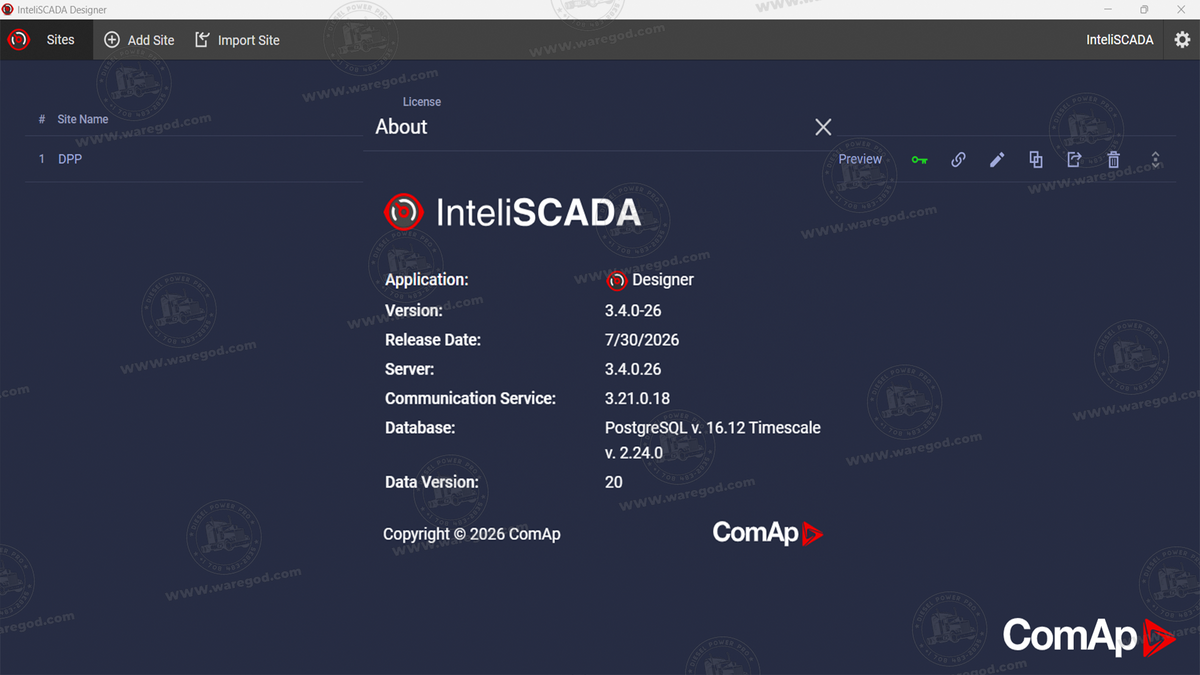
Task: Click the InteliSCADA logo in the top-left toolbar
Action: pyautogui.click(x=18, y=40)
